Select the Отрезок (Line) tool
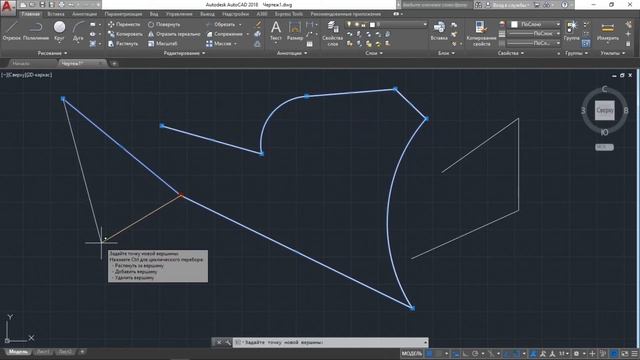The image size is (640, 360). pyautogui.click(x=11, y=31)
